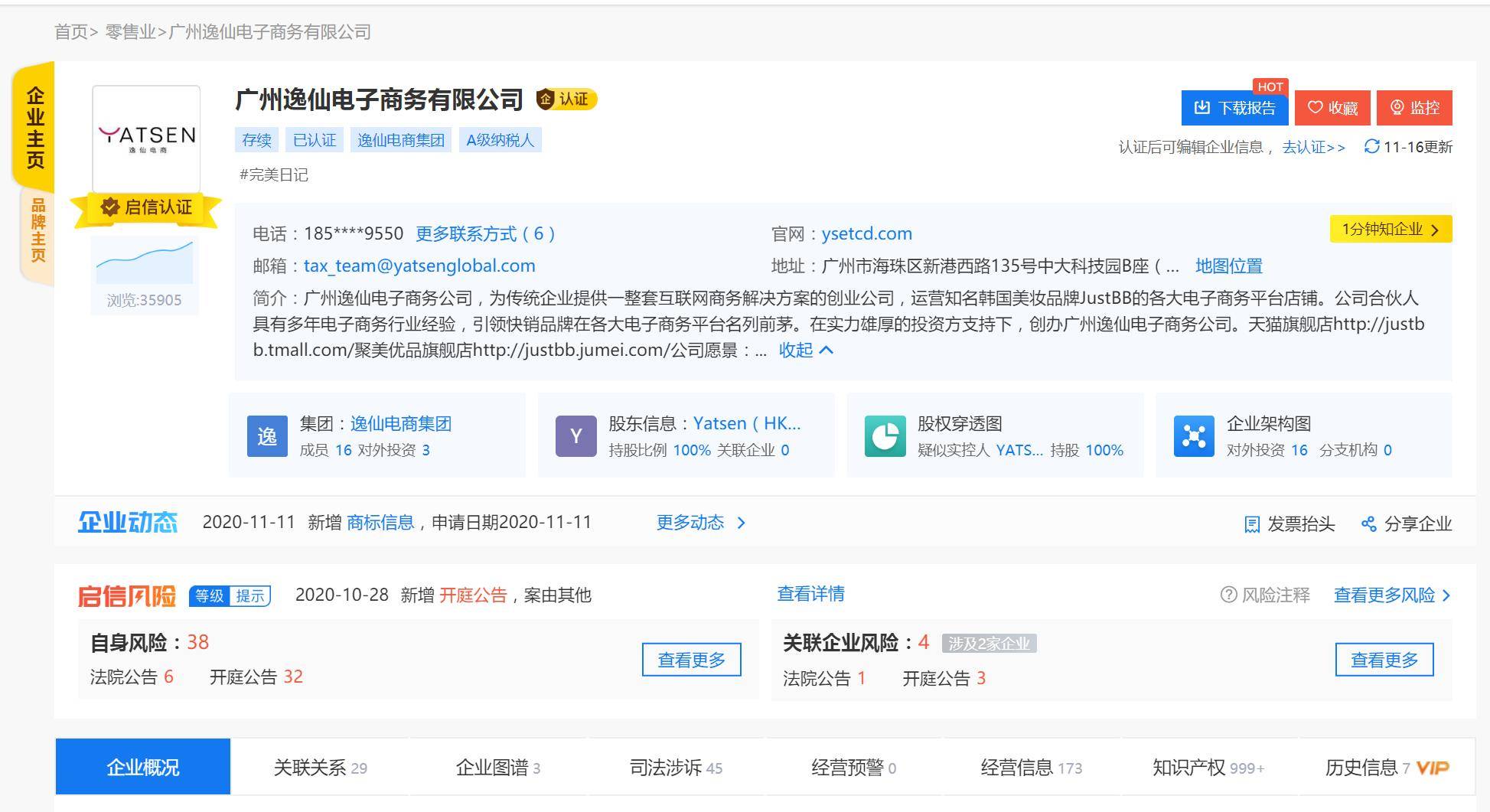Click the 关联企业风险 count 4

(924, 642)
